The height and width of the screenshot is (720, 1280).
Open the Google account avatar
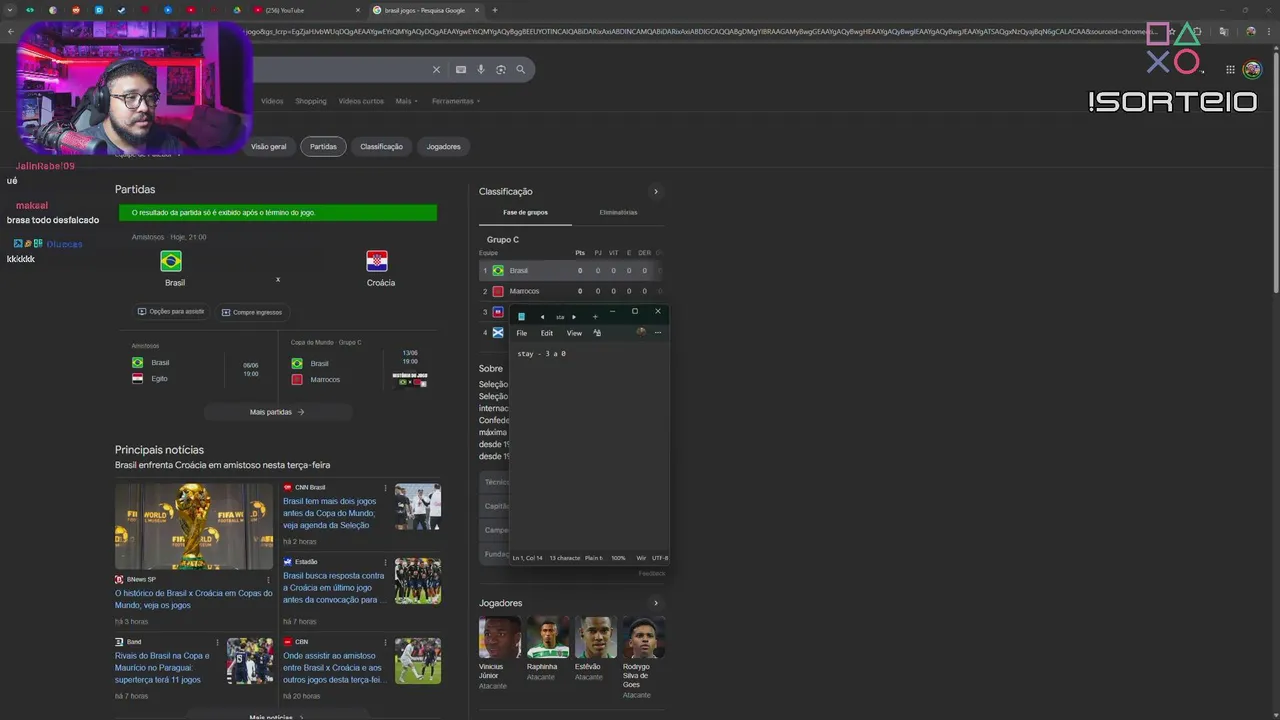(1252, 70)
